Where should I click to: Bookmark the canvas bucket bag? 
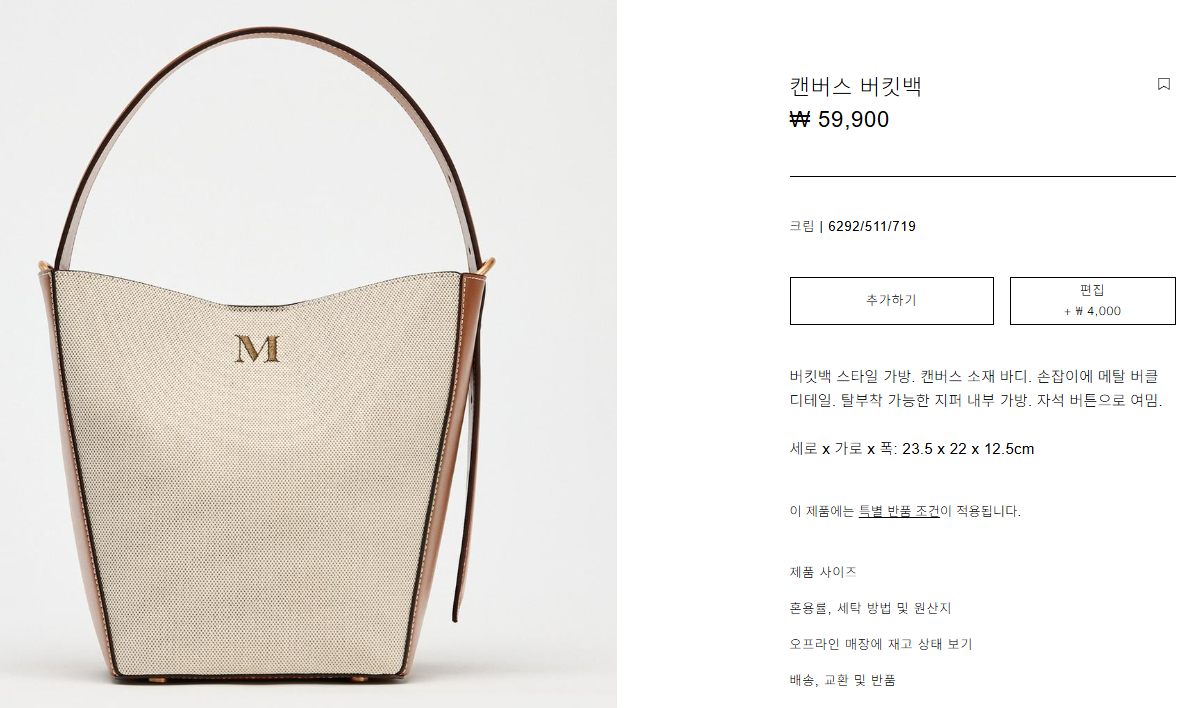pos(1163,85)
